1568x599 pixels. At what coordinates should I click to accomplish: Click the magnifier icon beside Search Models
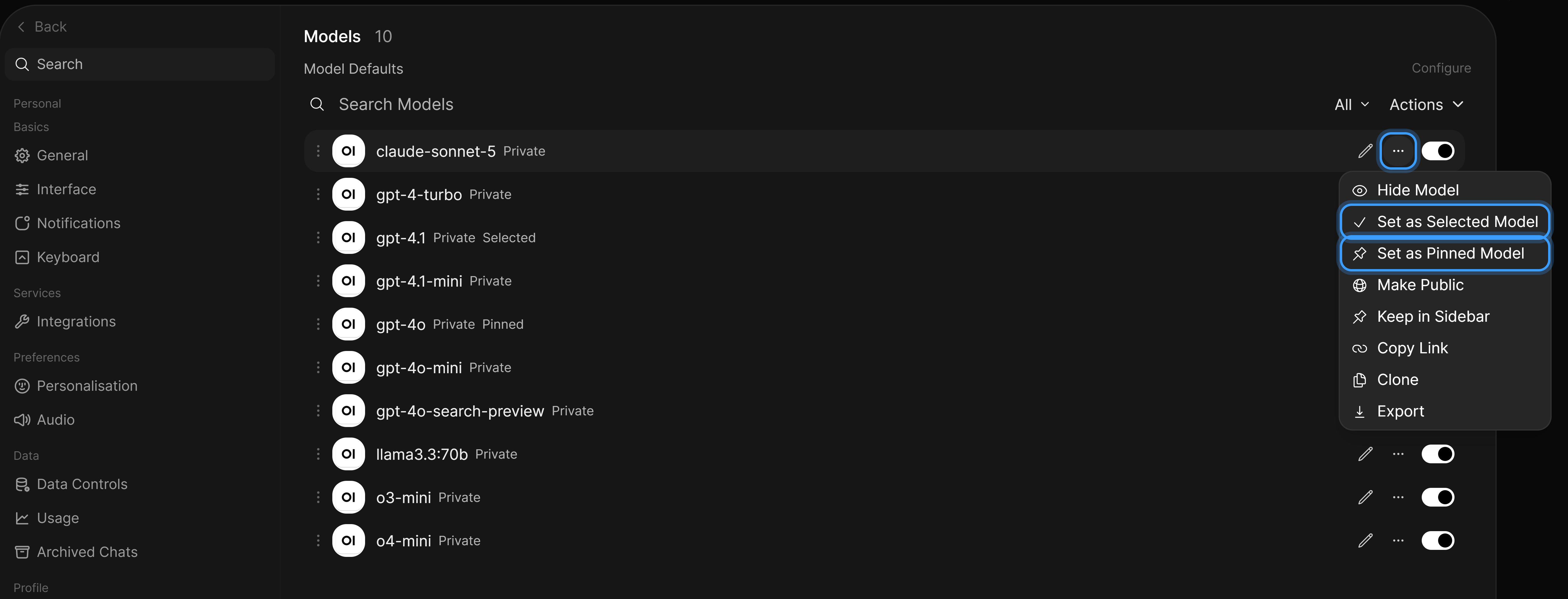point(317,105)
